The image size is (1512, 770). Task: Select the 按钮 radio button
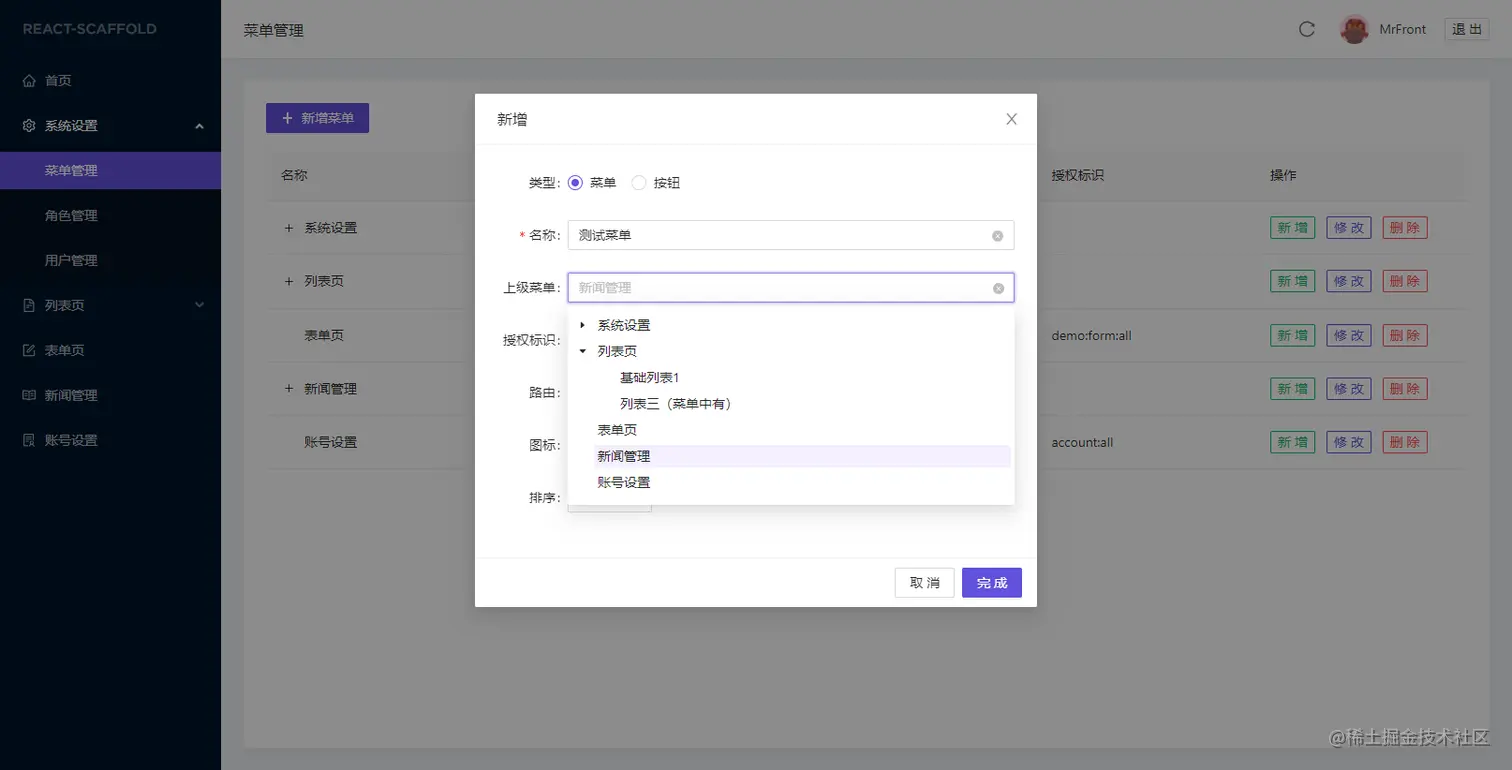639,182
